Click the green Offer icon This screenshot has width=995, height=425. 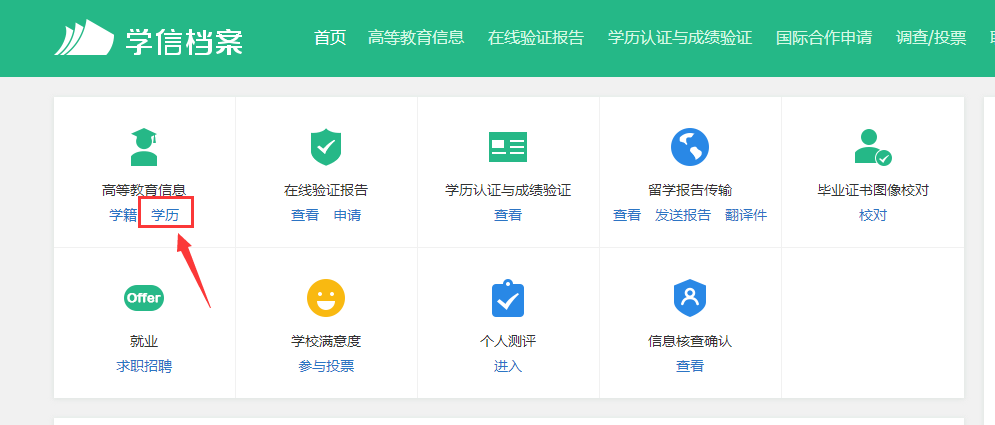point(143,298)
